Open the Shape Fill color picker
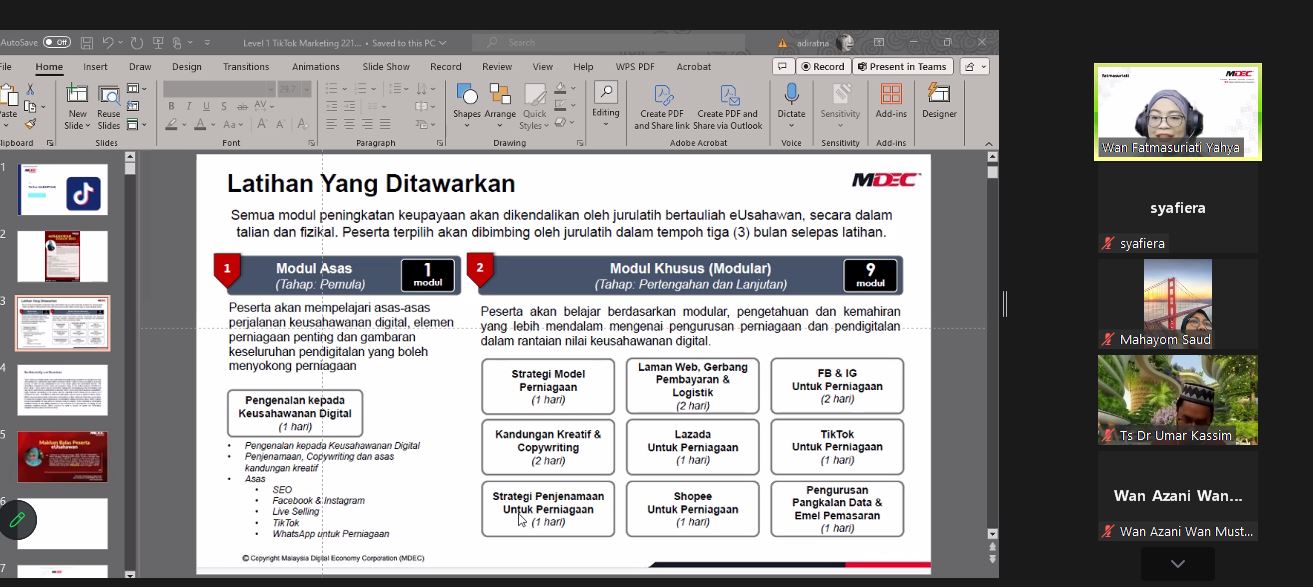Screen dimensions: 1313x587 click(565, 89)
